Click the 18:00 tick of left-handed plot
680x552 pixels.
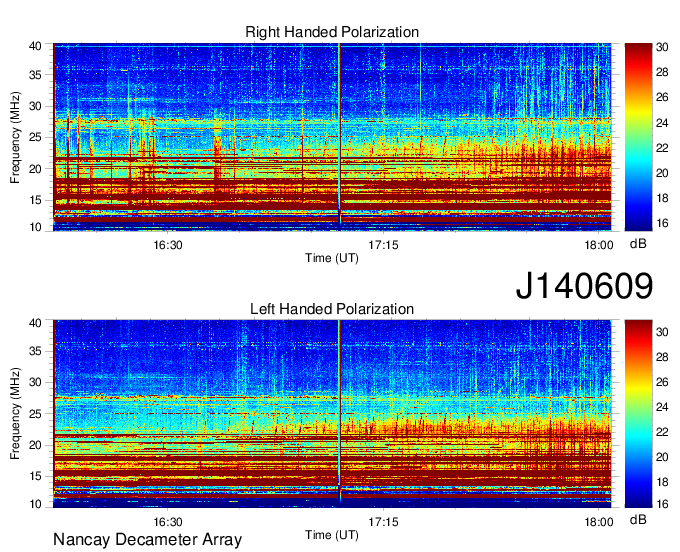(599, 522)
